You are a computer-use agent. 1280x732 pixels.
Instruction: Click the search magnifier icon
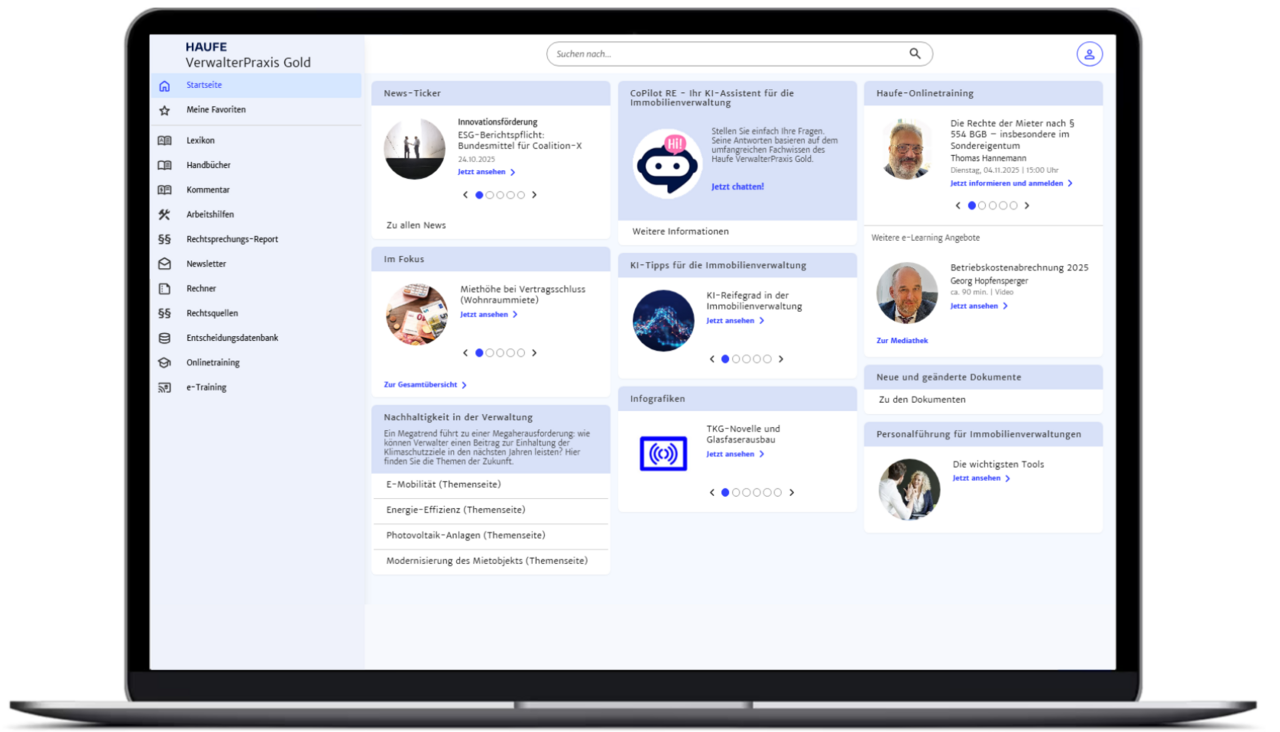915,54
